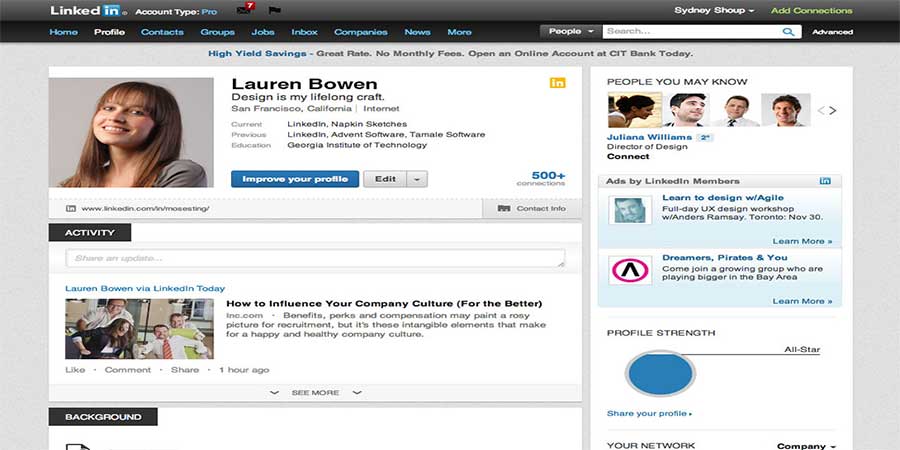Go to the Jobs menu item

coord(263,32)
